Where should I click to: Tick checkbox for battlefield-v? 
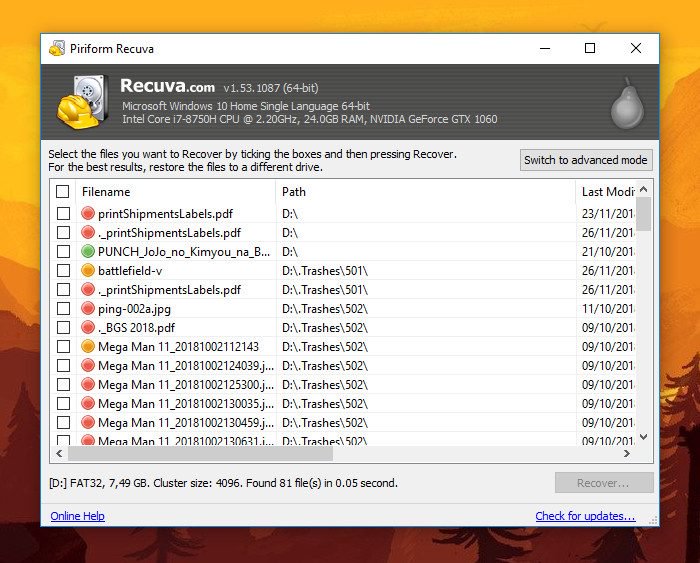pos(63,271)
